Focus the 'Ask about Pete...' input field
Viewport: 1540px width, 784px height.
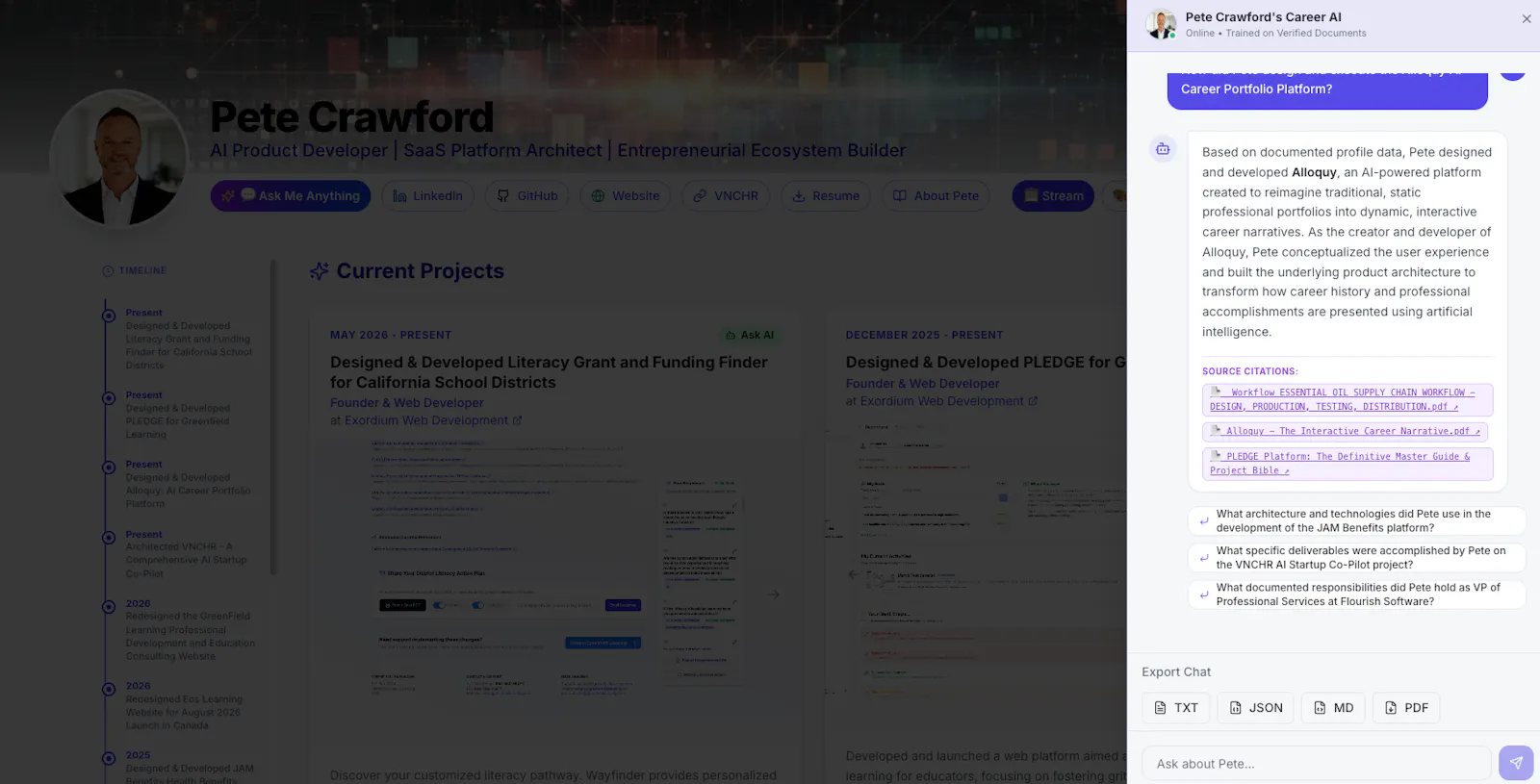click(1316, 764)
